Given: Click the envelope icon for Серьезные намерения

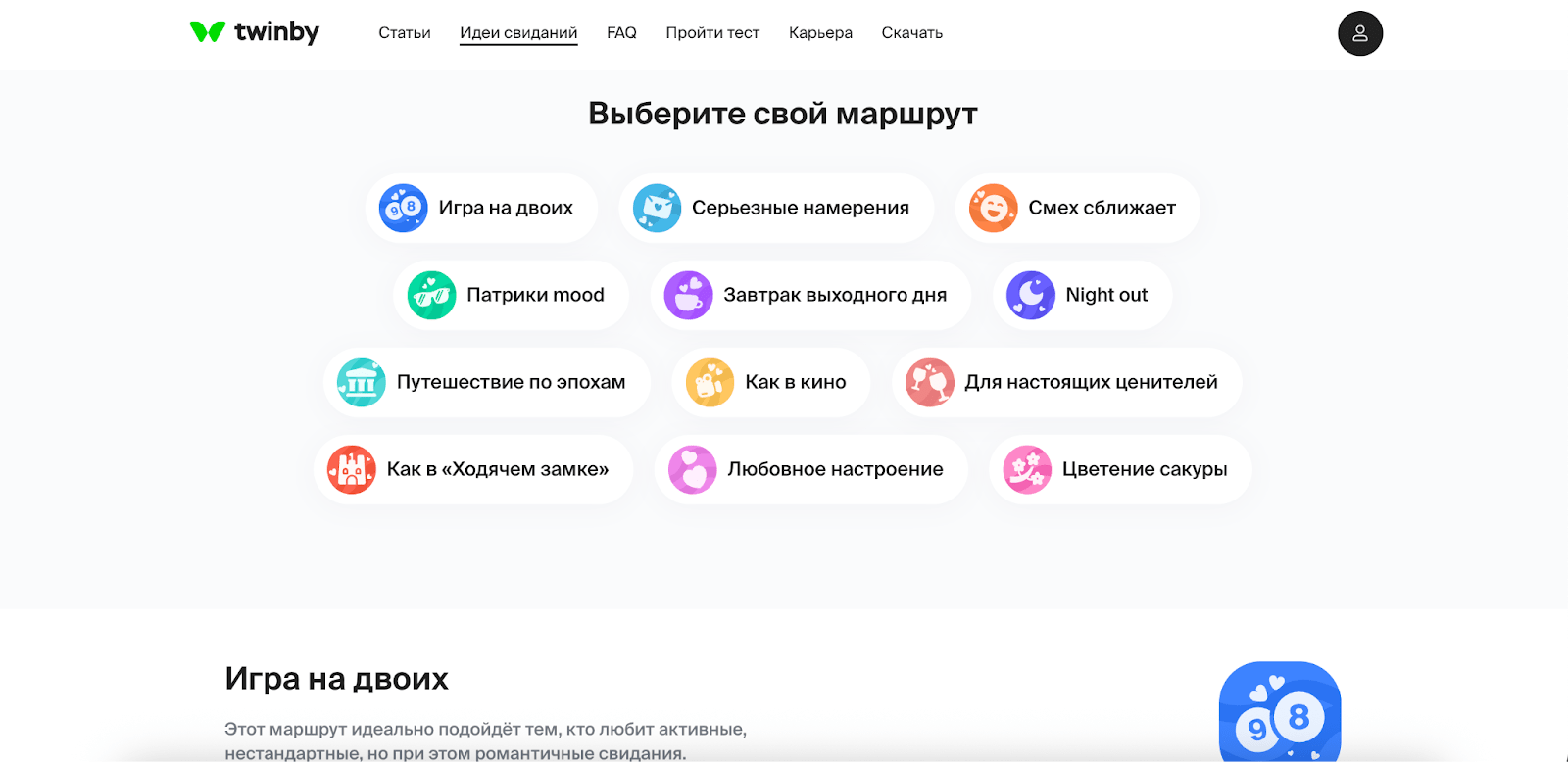Looking at the screenshot, I should pyautogui.click(x=657, y=208).
